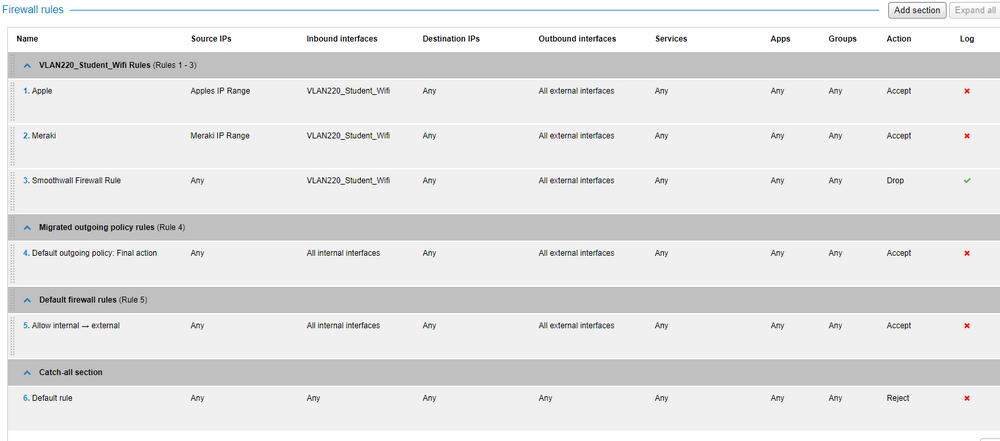Click log cross icon on Meraki rule
1000x441 pixels.
click(x=967, y=136)
